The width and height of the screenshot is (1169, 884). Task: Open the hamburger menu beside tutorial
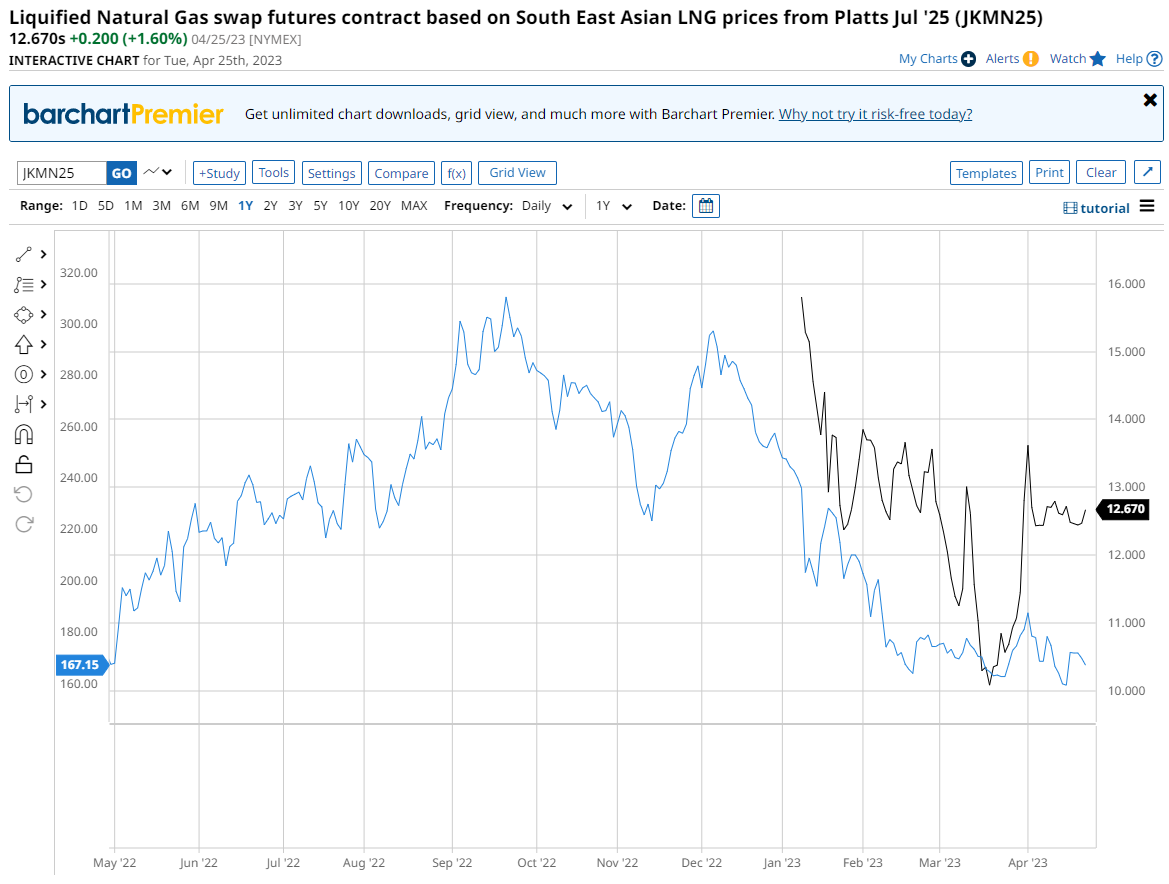coord(1147,207)
